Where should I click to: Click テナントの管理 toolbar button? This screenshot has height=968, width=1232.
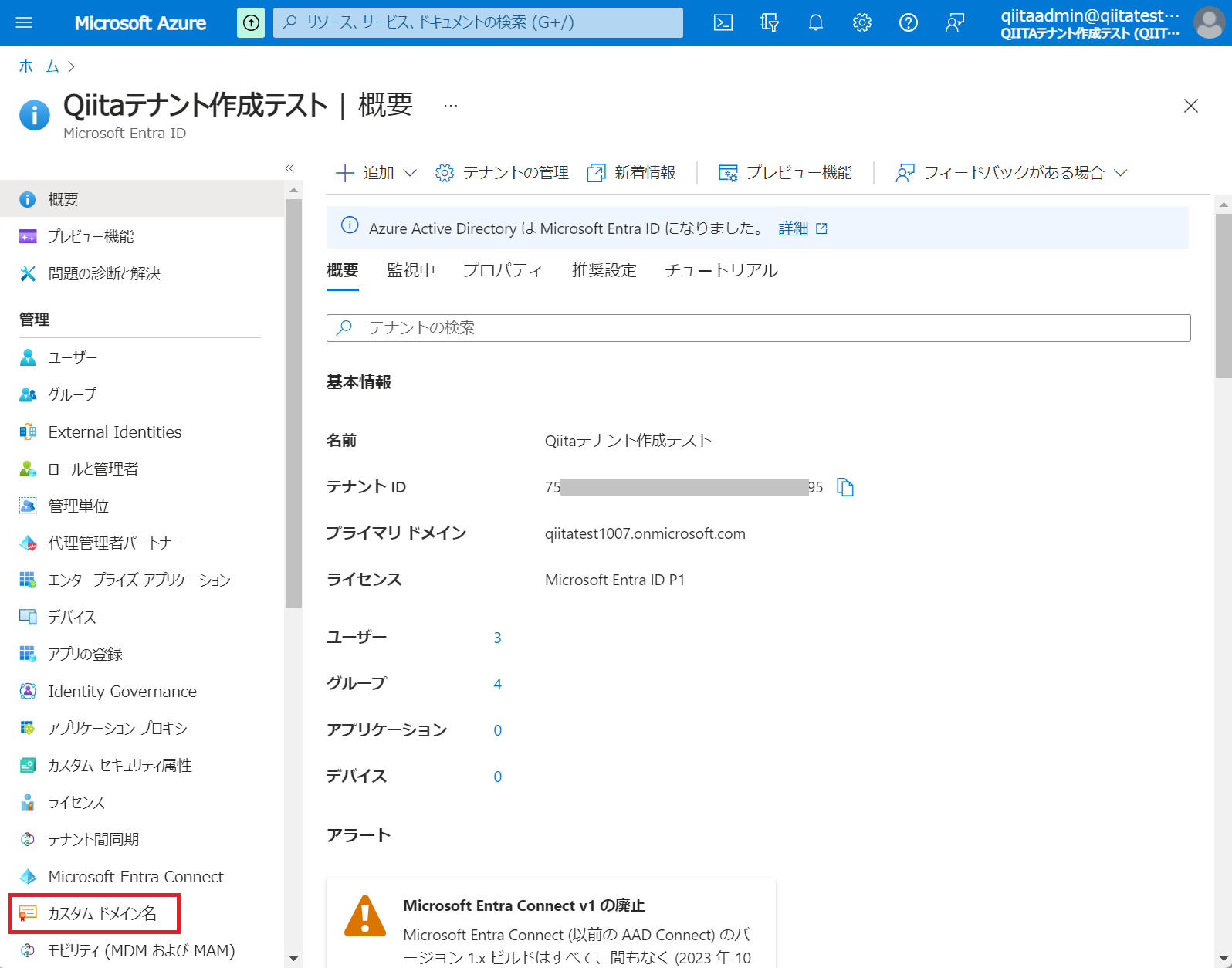503,173
